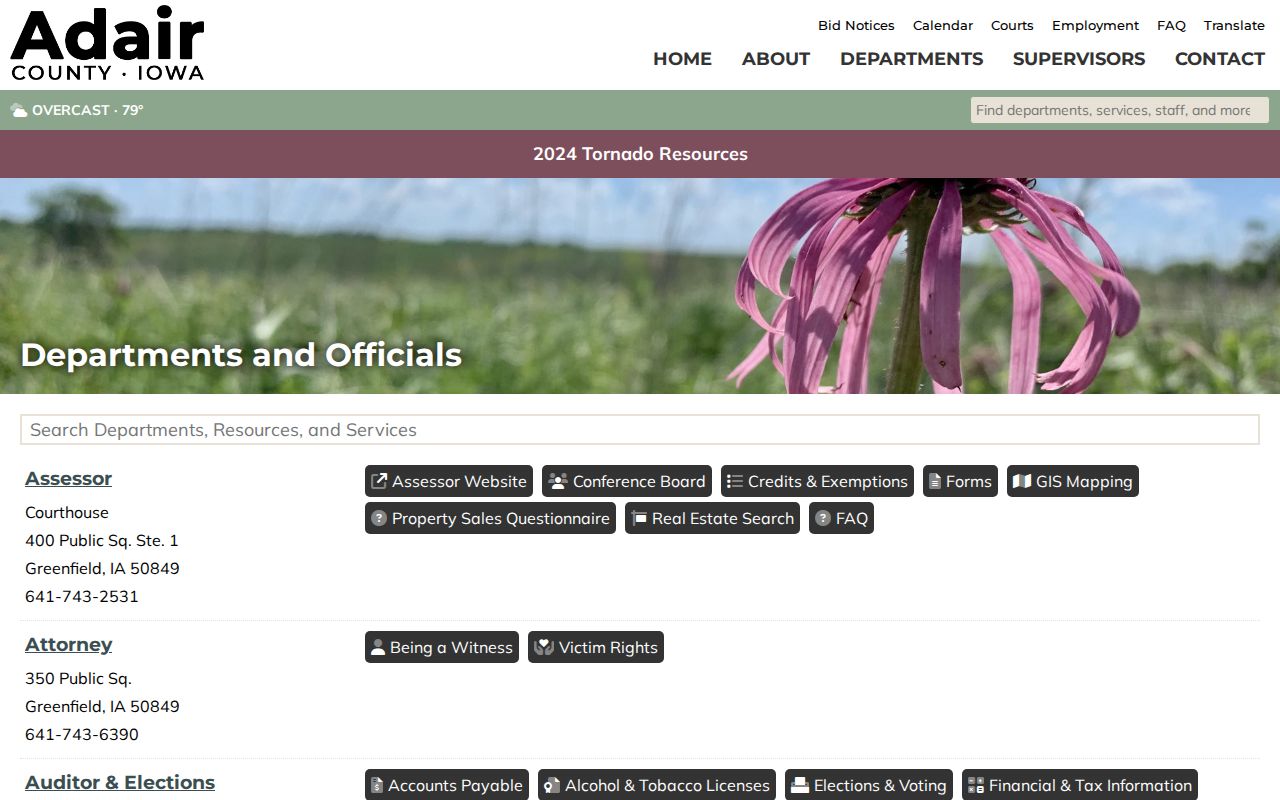
Task: Click the document icon on Forms
Action: (x=935, y=481)
